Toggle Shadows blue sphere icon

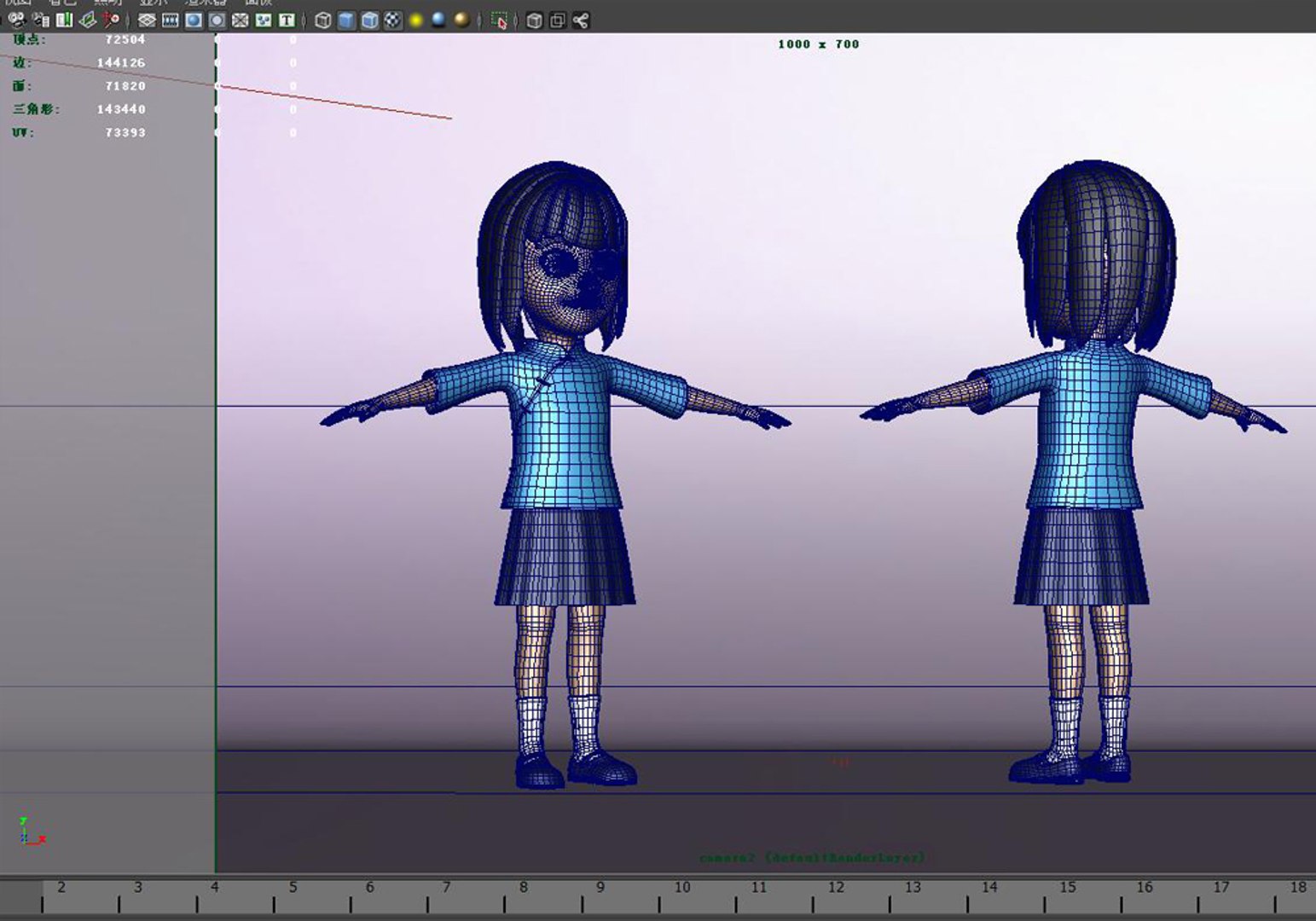click(439, 20)
